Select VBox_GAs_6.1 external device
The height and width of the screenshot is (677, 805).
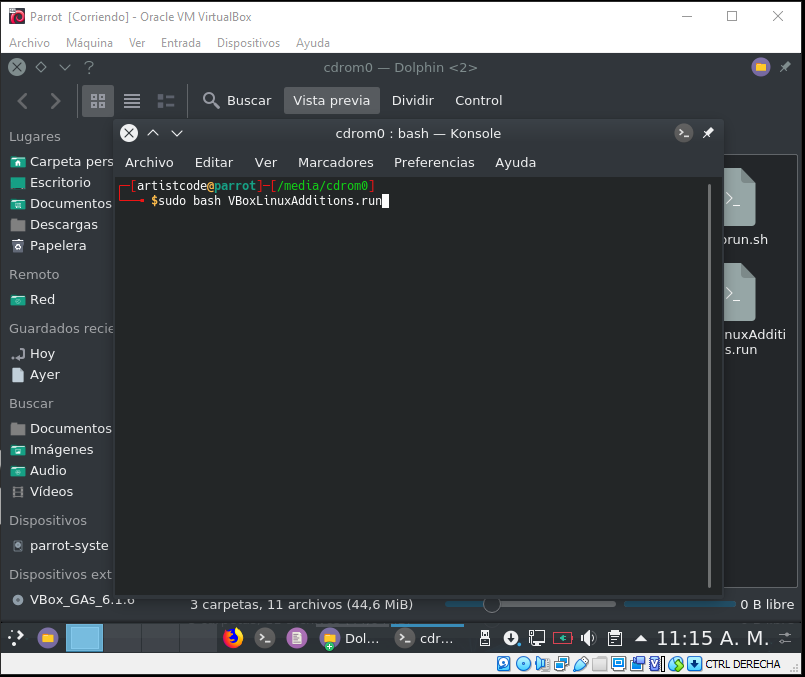pos(72,599)
